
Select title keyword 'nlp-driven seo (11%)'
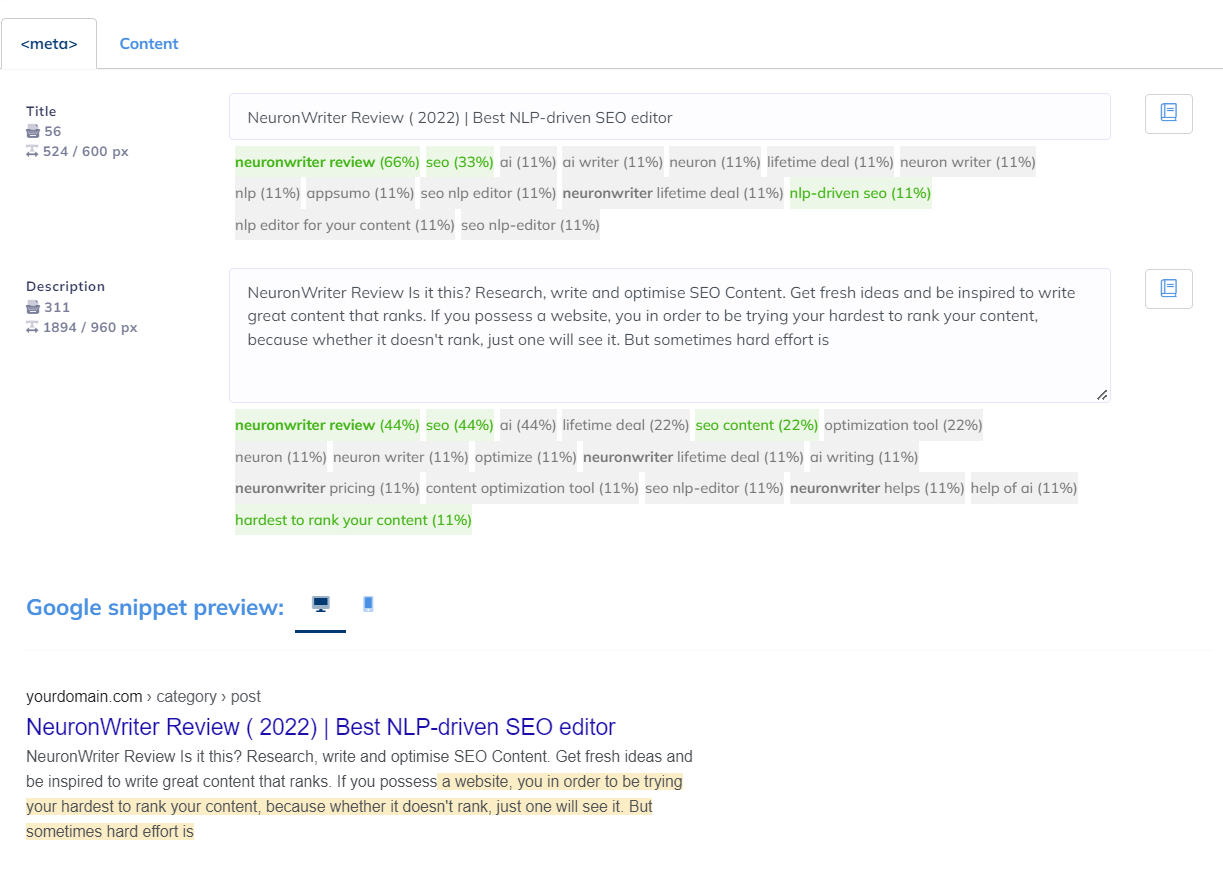(x=860, y=193)
